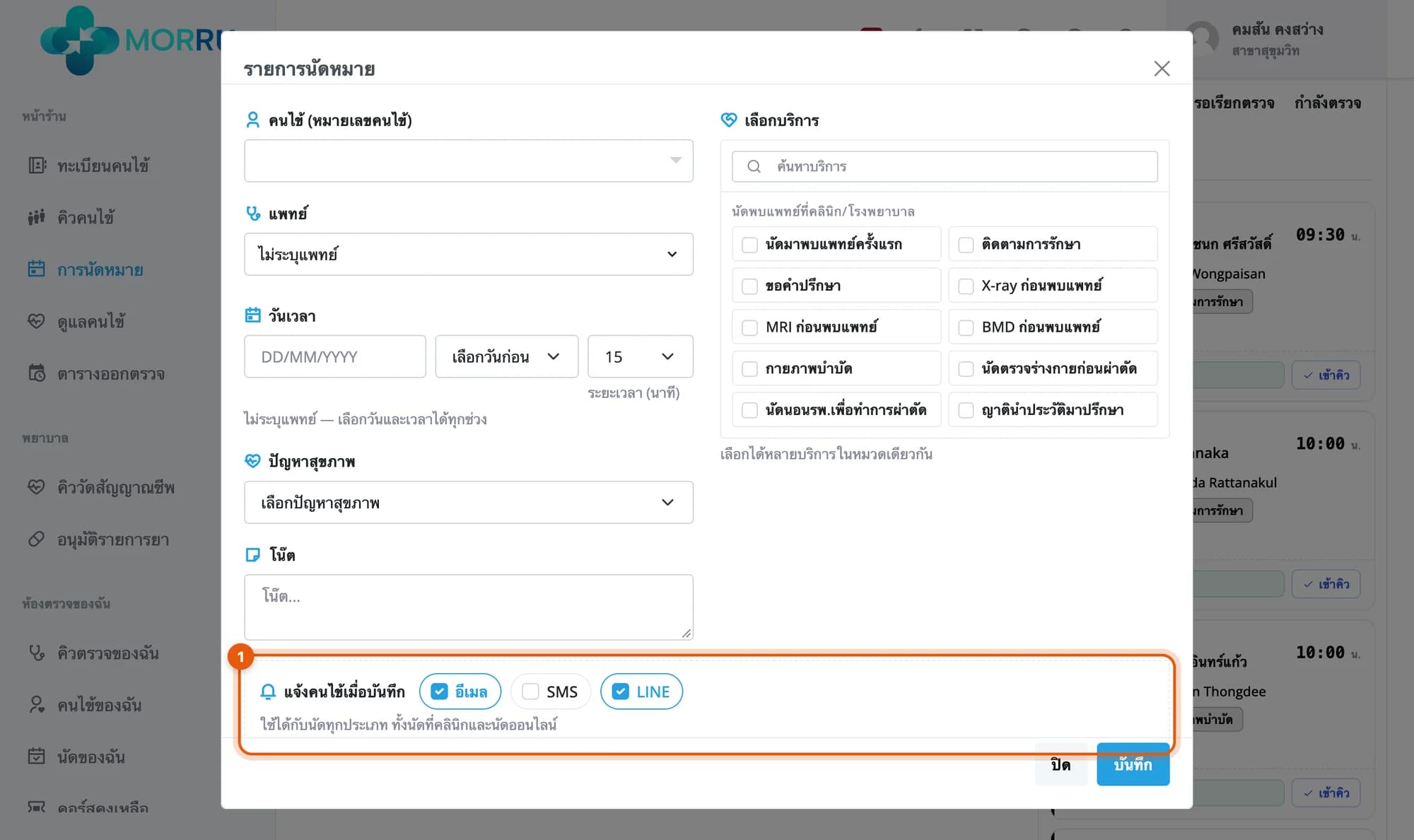Click the คิววัดสัญญาณชีพ heartbeat icon

[x=37, y=487]
